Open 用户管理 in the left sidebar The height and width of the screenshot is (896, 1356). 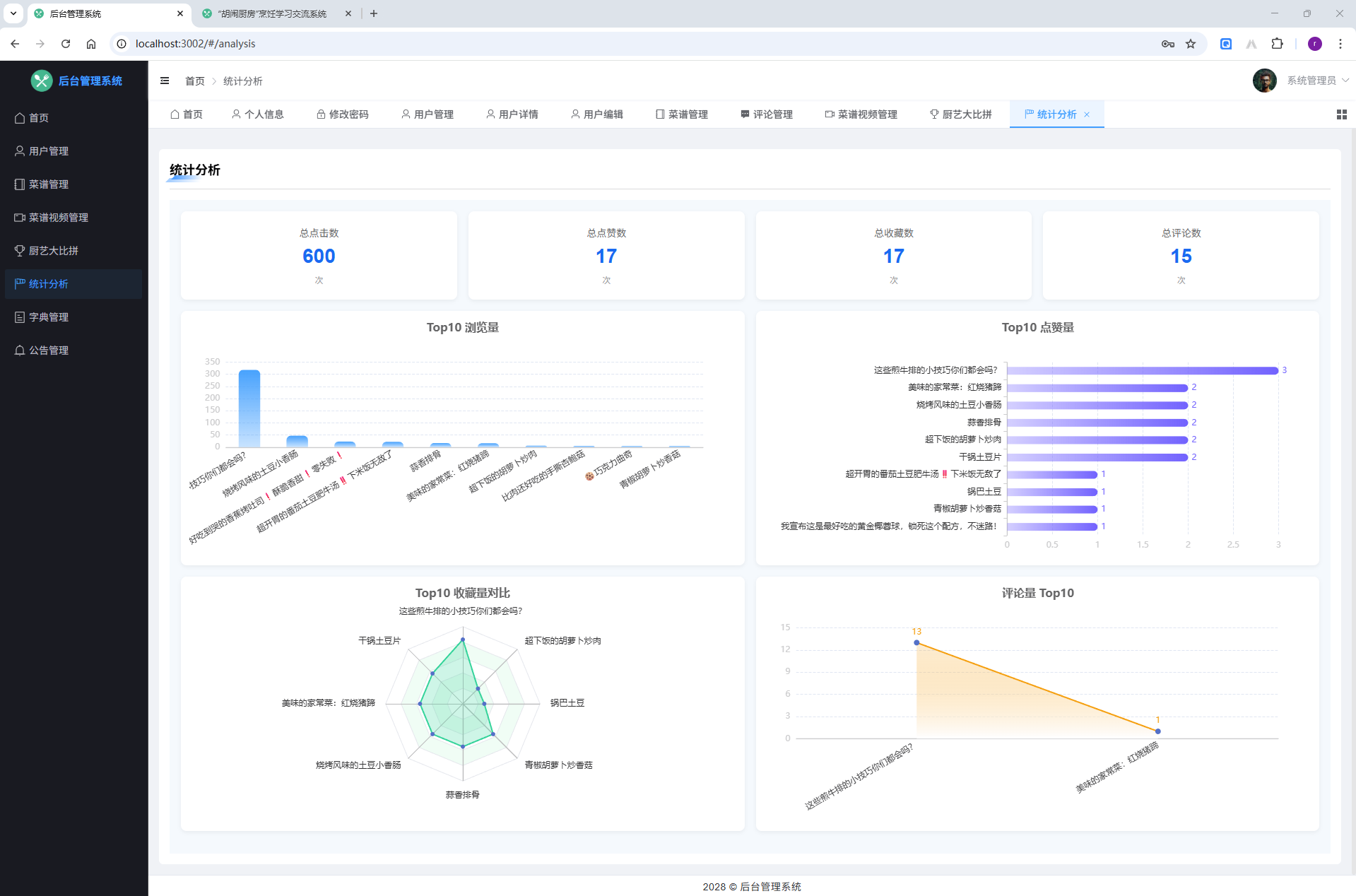pos(74,151)
